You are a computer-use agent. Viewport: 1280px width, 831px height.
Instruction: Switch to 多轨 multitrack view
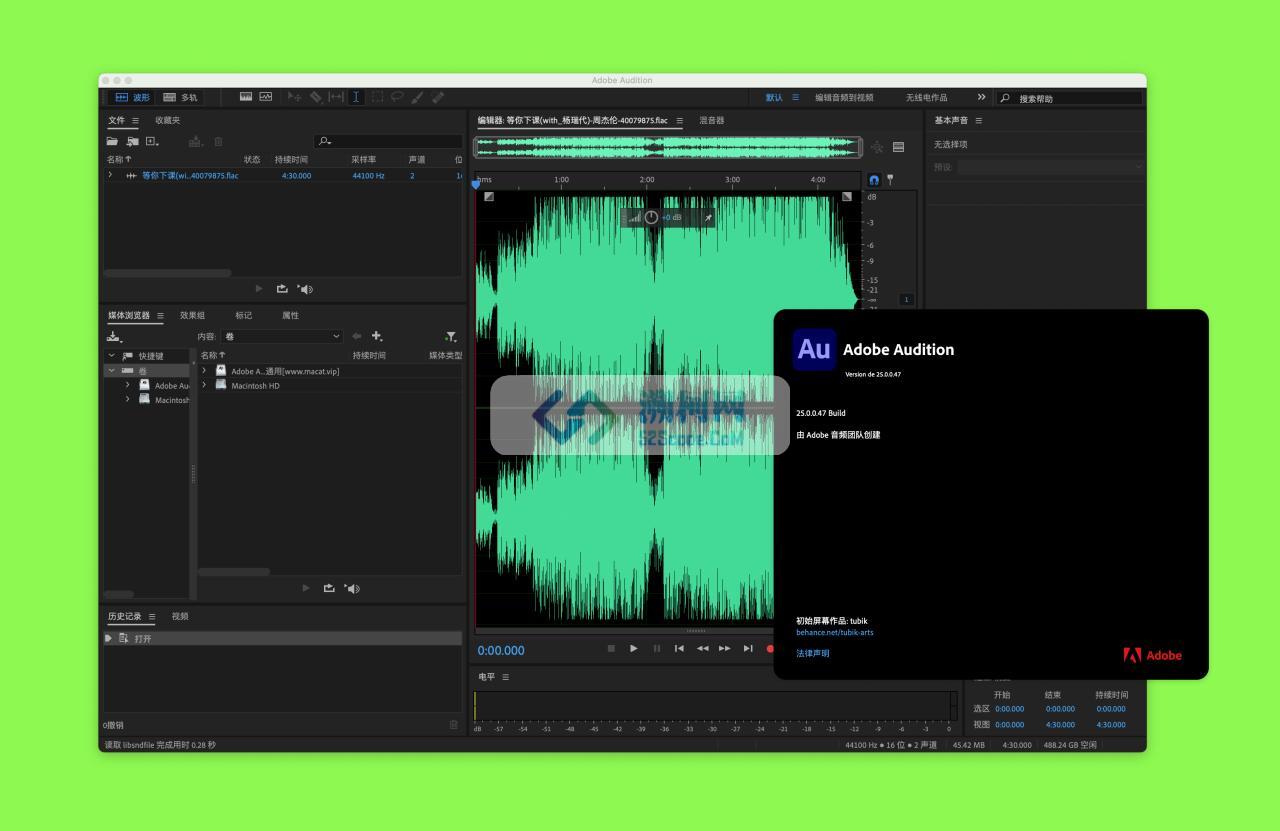tap(180, 97)
